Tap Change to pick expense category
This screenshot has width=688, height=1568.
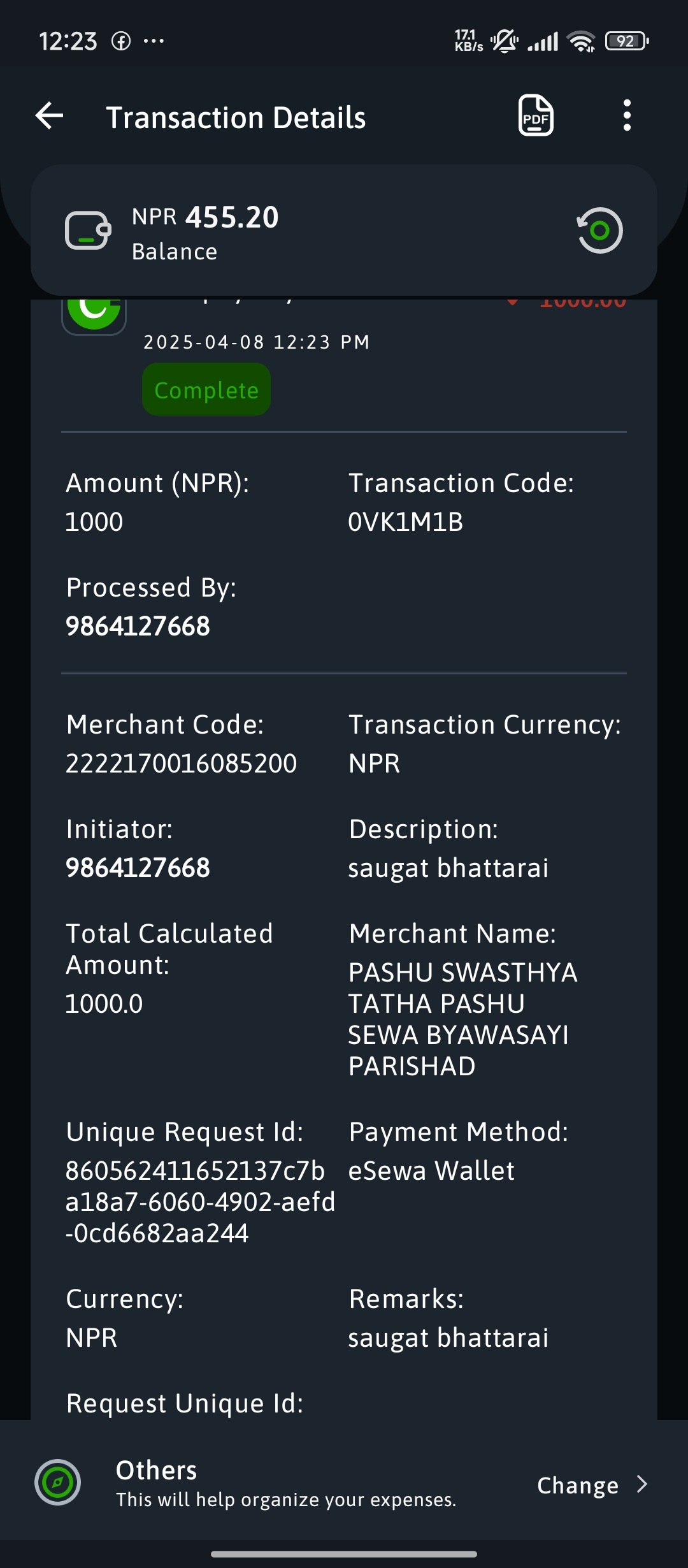pos(578,1485)
